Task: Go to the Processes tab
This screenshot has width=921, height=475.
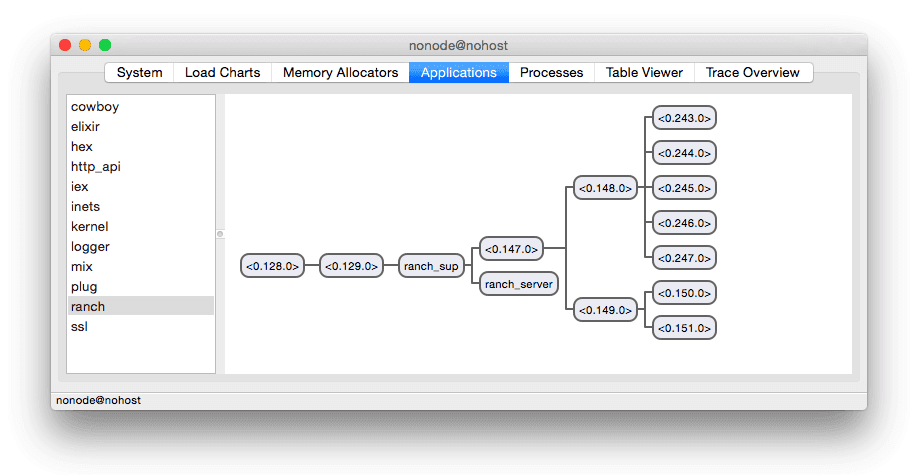Action: 551,73
